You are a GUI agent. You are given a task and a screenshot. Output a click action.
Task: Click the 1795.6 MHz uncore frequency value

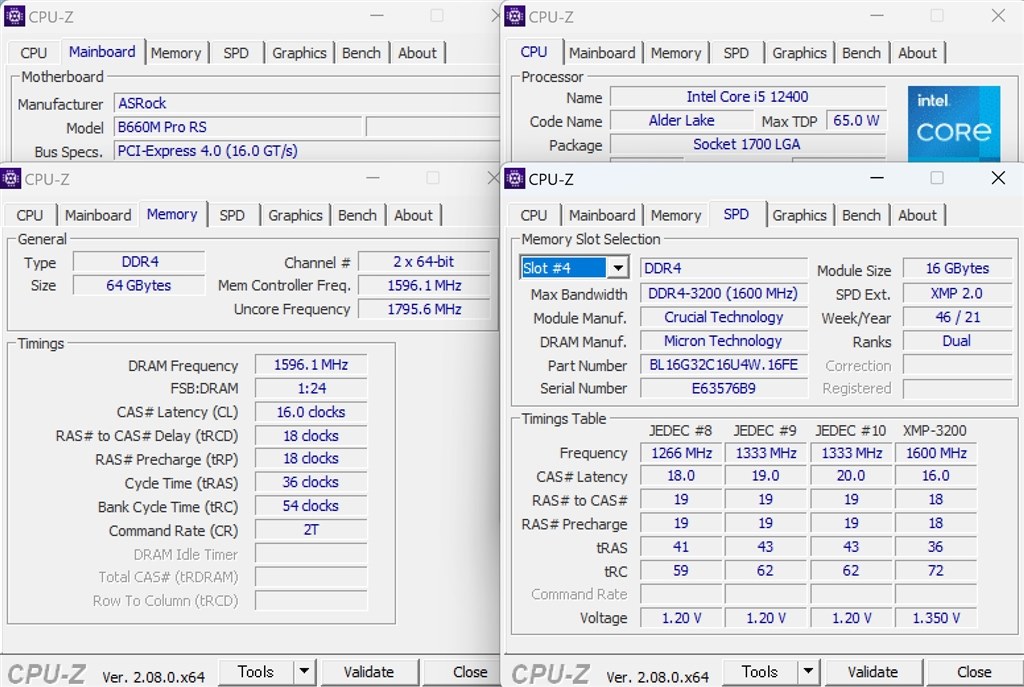(424, 309)
